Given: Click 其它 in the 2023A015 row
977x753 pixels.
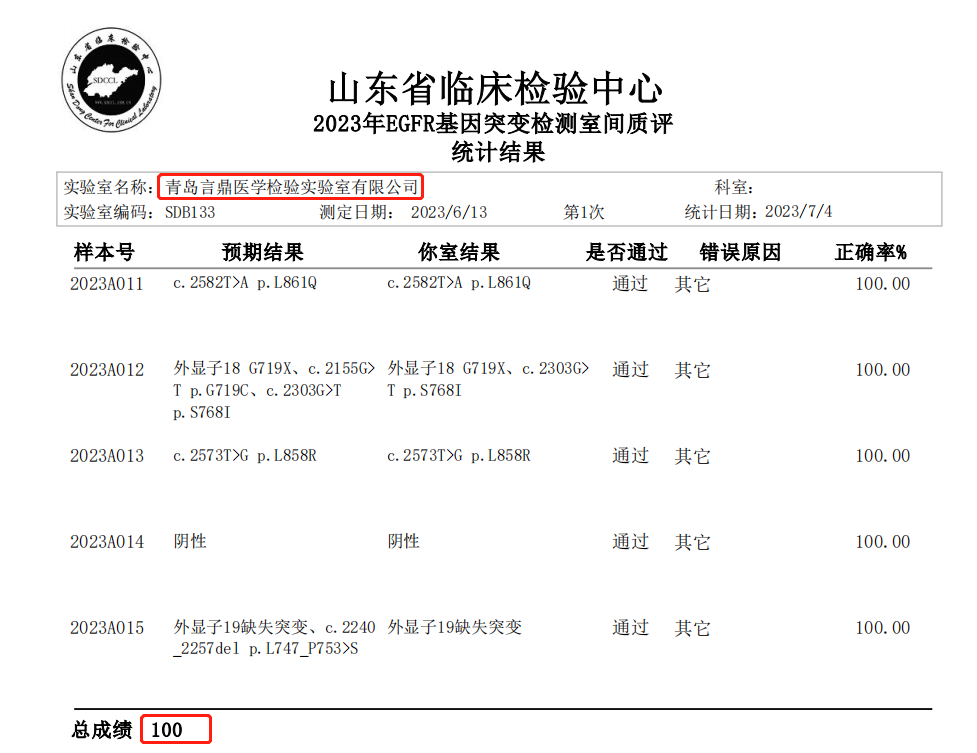Looking at the screenshot, I should tap(692, 628).
